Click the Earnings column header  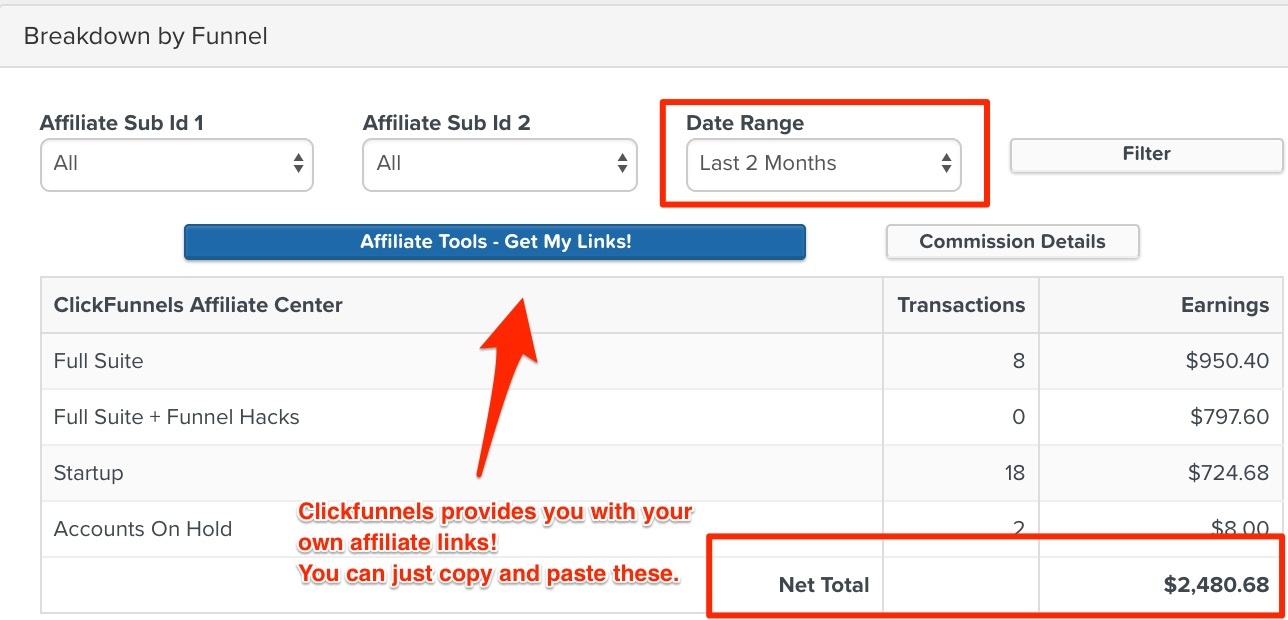(1225, 305)
